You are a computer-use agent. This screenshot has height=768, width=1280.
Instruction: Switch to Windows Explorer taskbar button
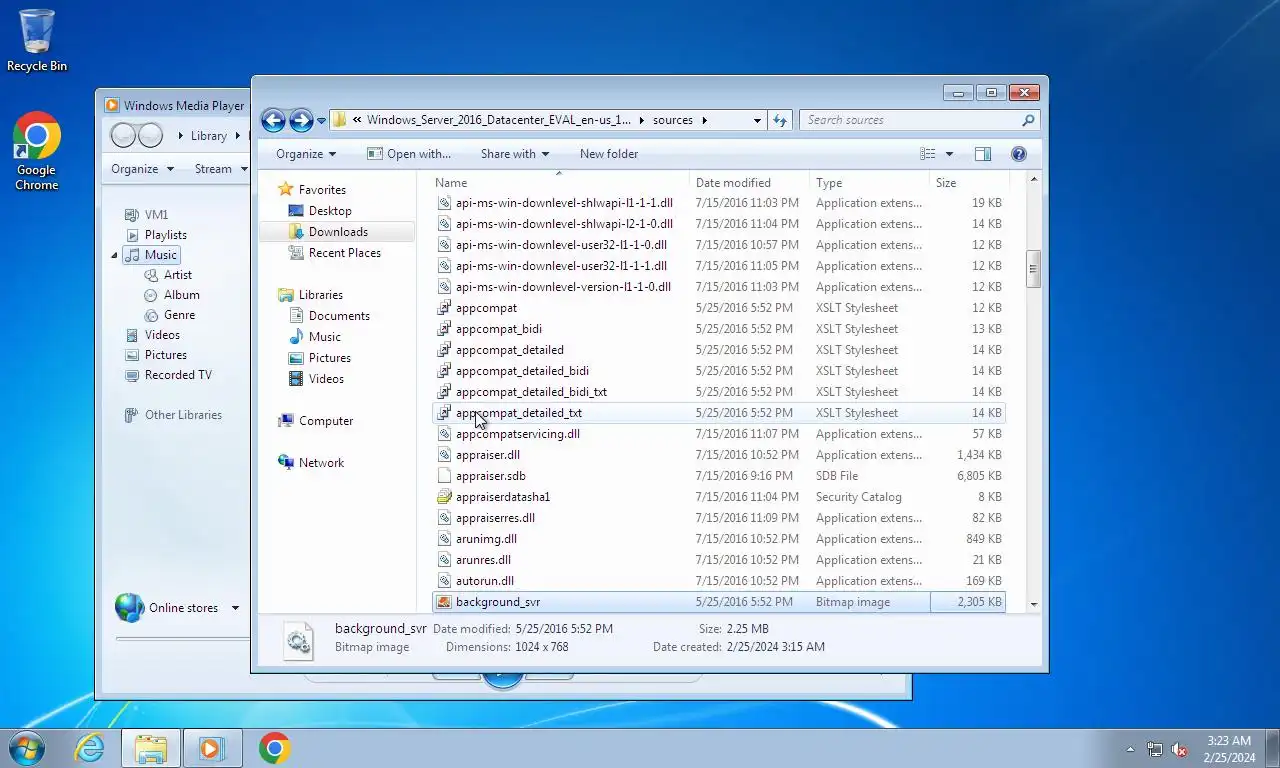click(151, 748)
